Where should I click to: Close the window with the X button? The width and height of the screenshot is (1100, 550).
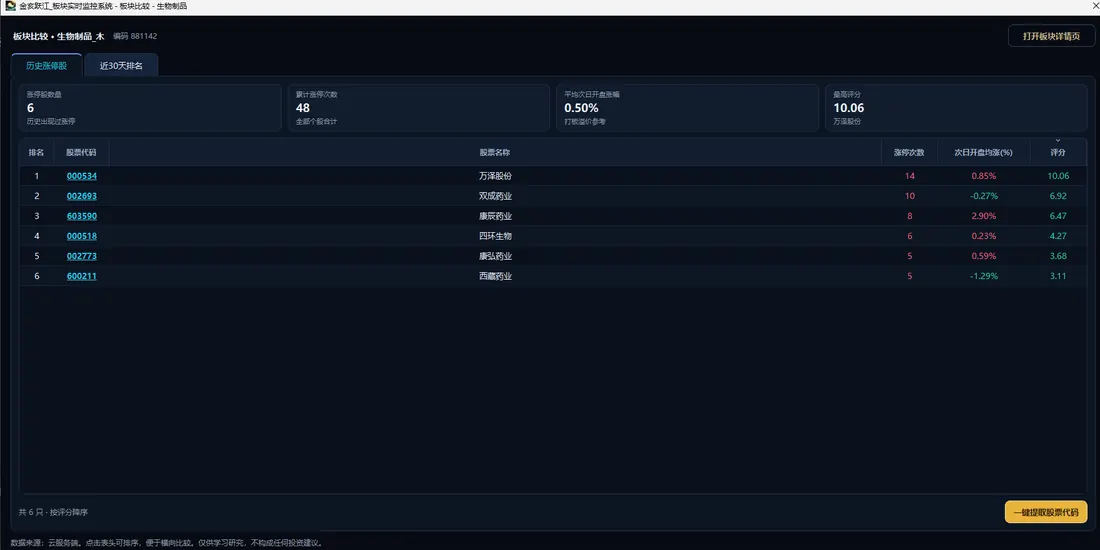[x=1096, y=6]
